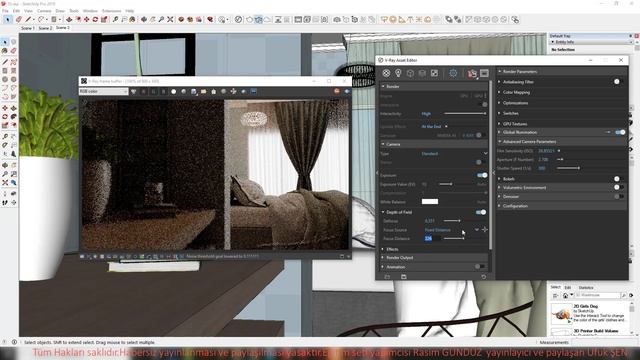Open the 2D Girls Dog component thumbnail
The width and height of the screenshot is (640, 360).
point(561,313)
